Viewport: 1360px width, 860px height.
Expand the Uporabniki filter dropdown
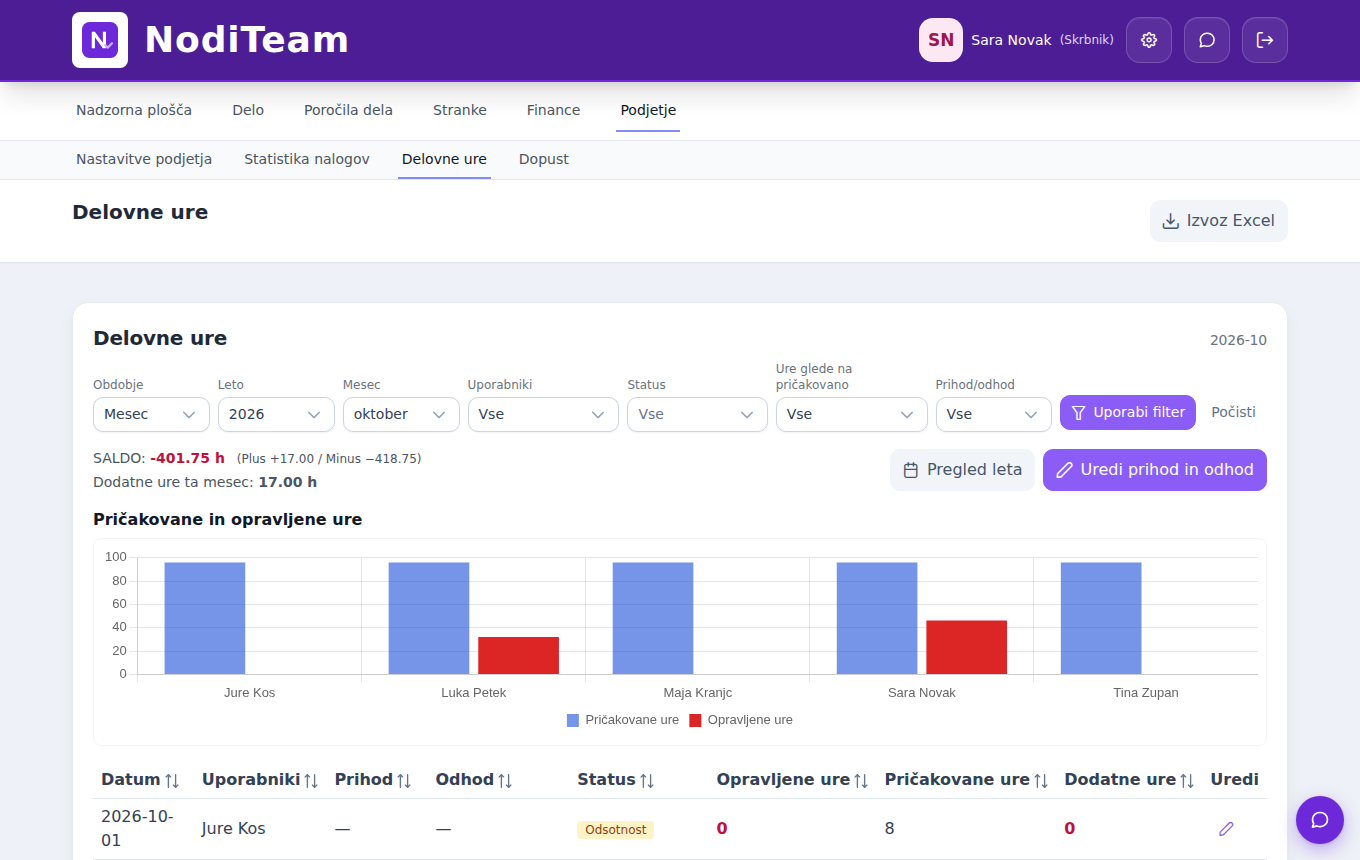click(543, 414)
